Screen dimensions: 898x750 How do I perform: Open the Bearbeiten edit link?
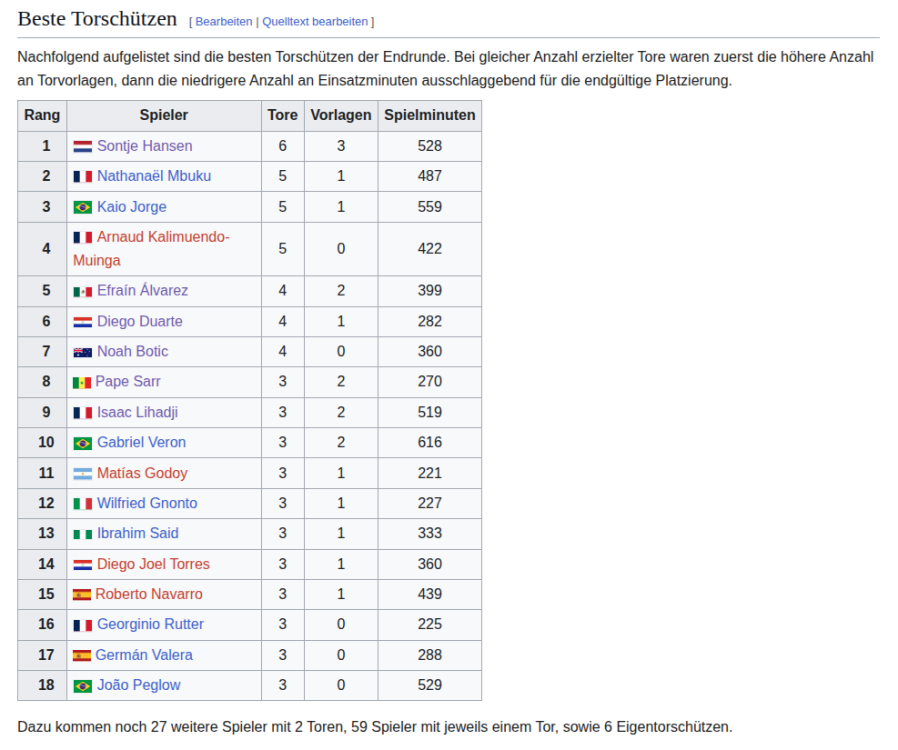coord(223,21)
